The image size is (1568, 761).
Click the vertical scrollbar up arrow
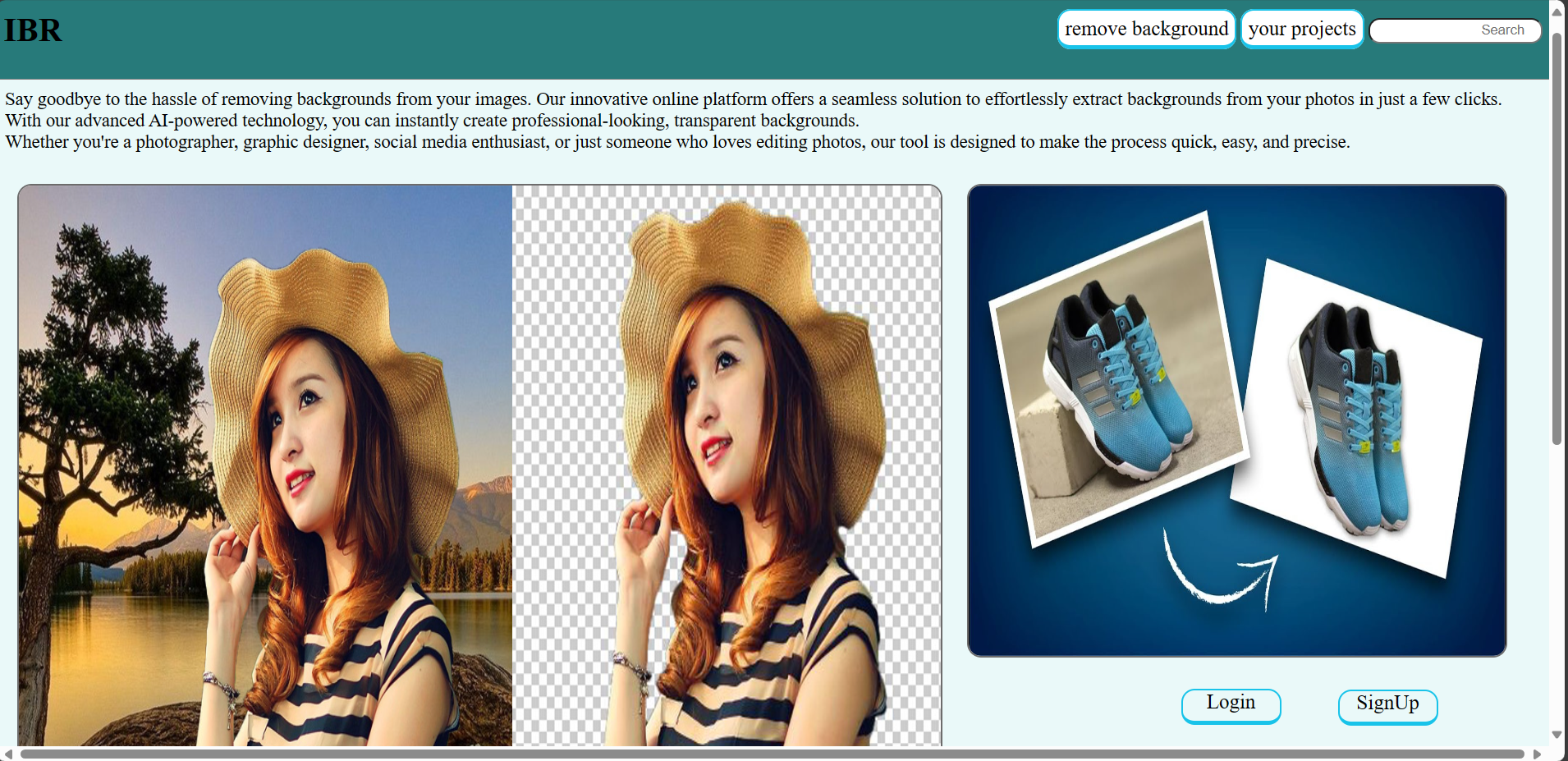tap(1557, 11)
